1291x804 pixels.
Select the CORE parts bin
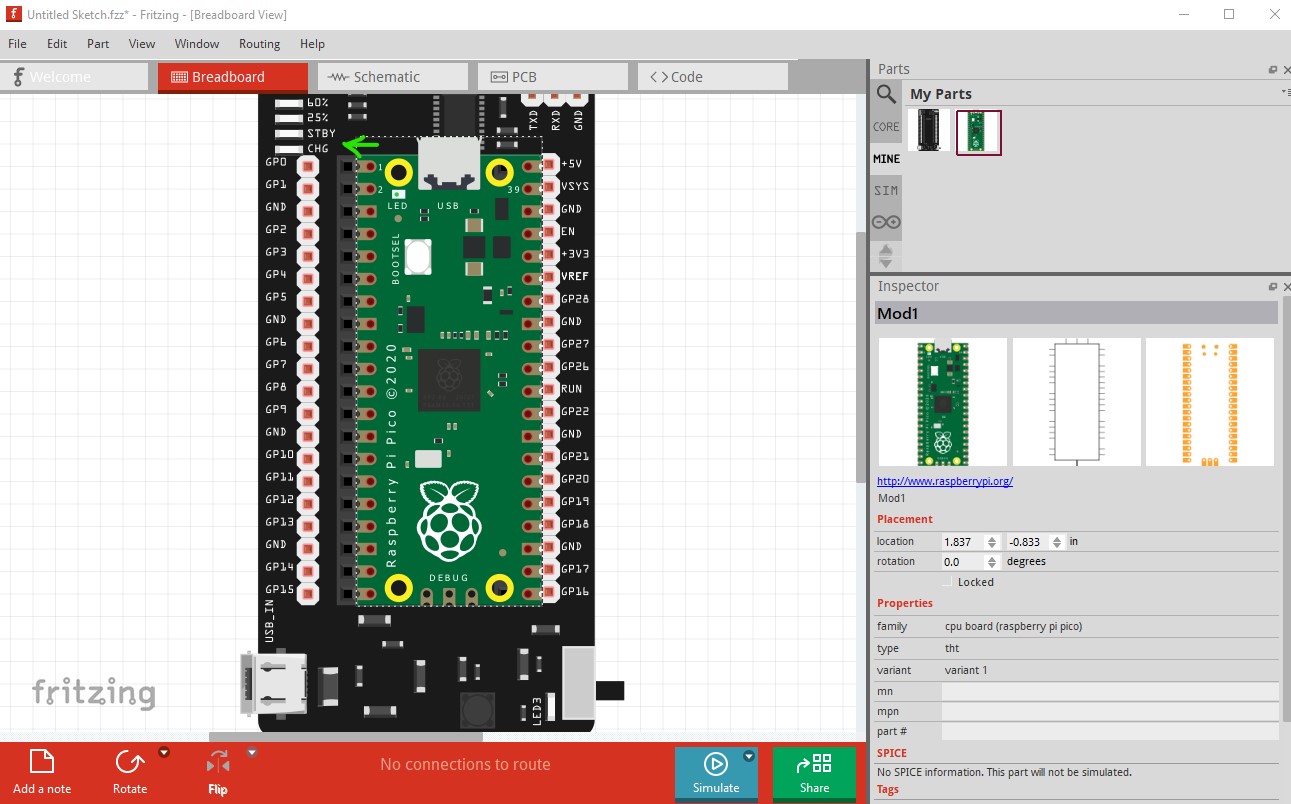tap(886, 127)
